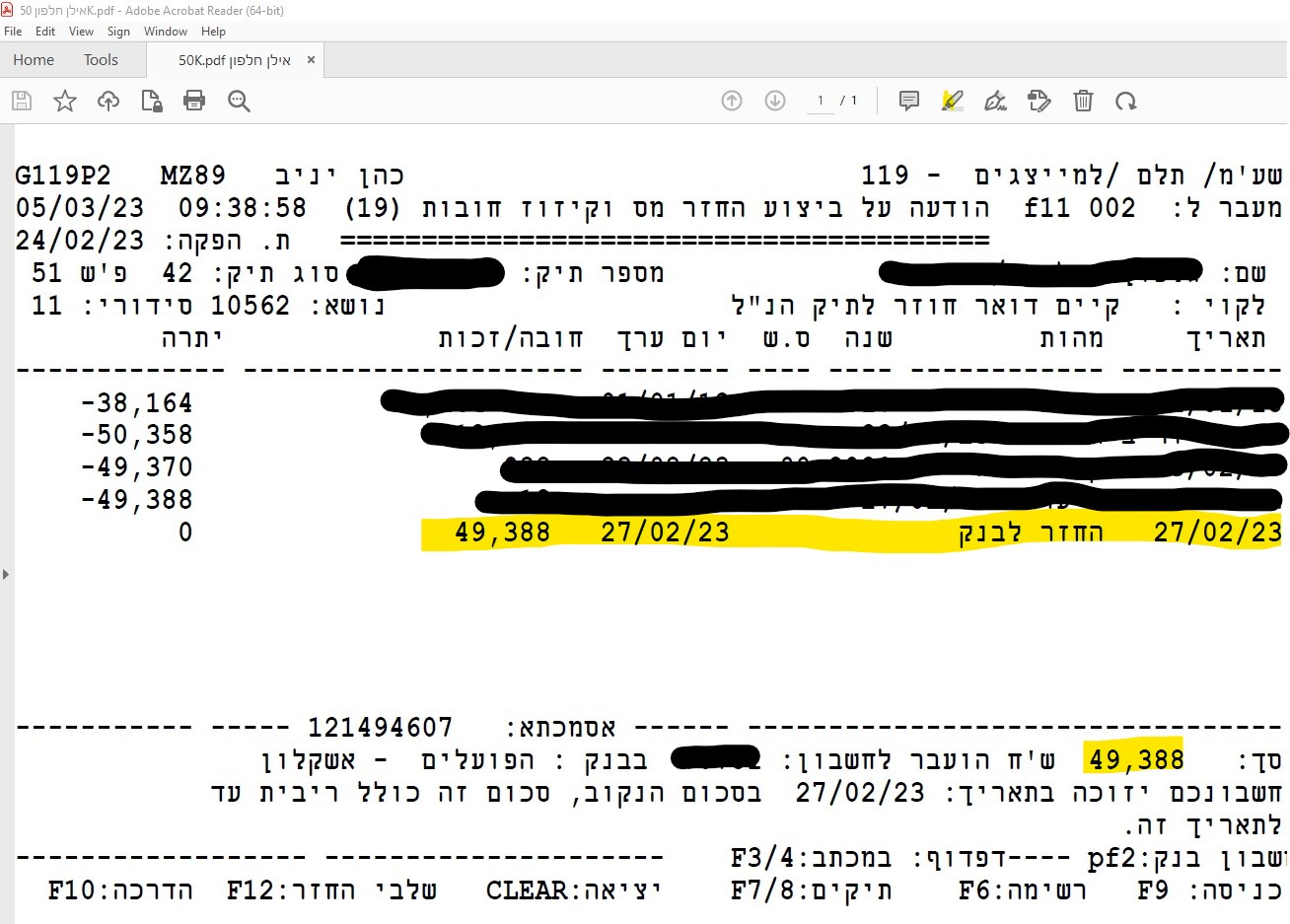The height and width of the screenshot is (924, 1290).
Task: Click the Save file icon
Action: pyautogui.click(x=21, y=101)
